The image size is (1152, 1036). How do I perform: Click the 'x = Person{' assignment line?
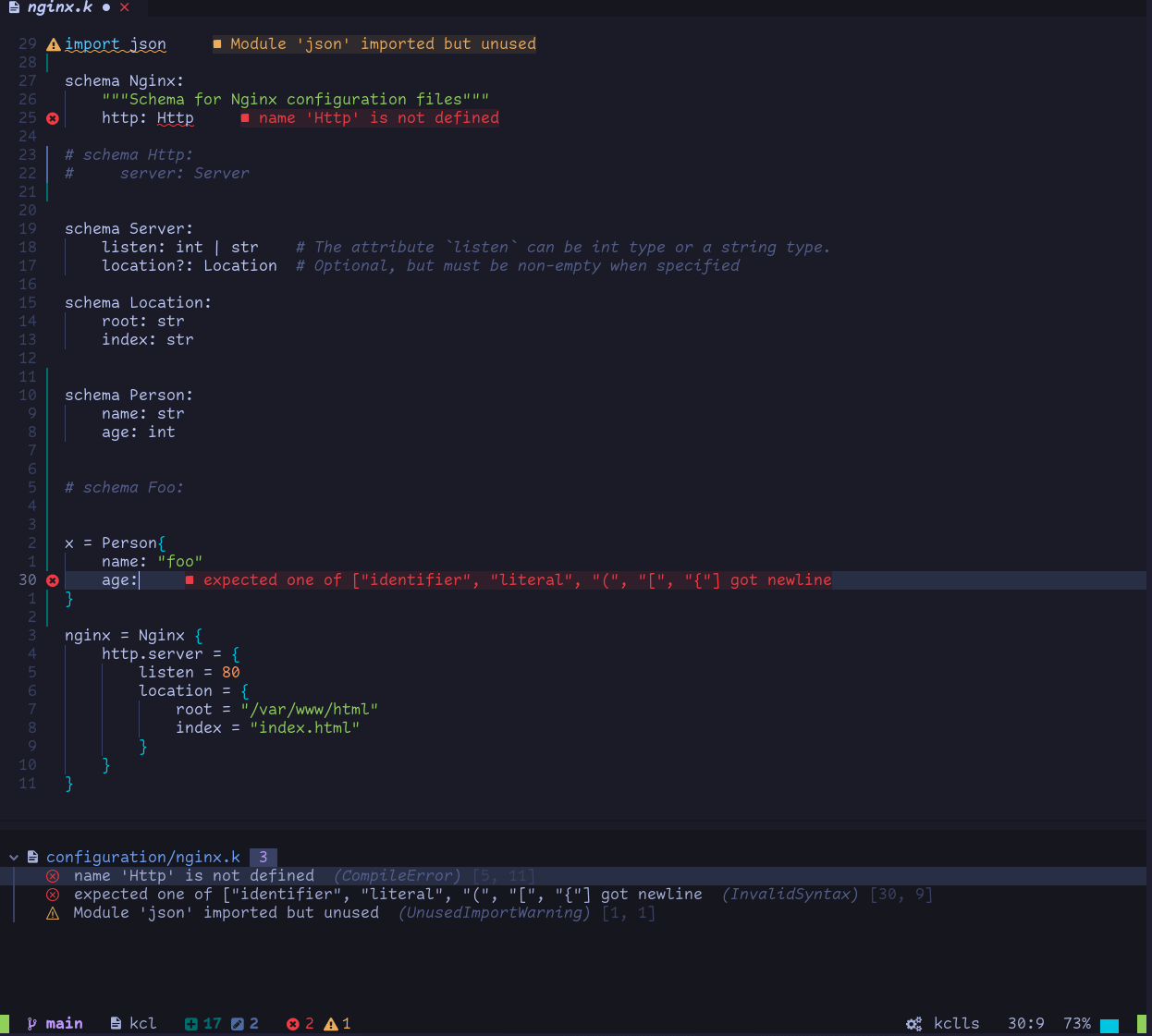point(116,543)
